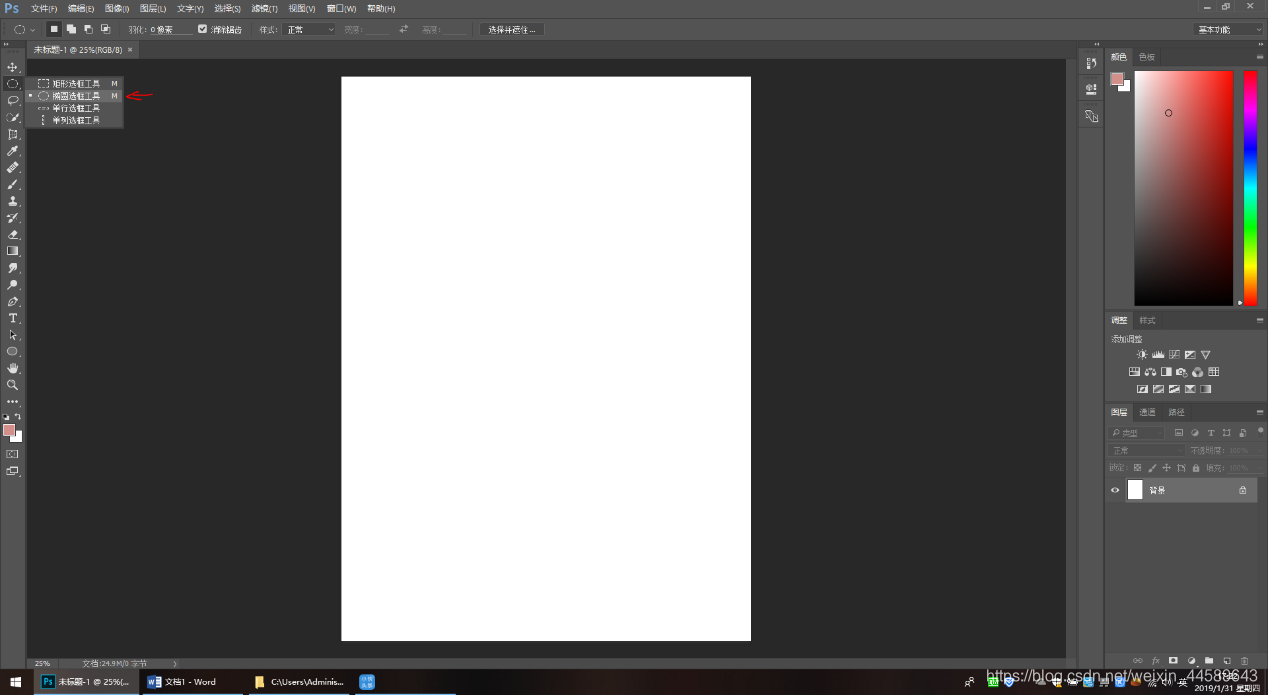Image resolution: width=1268 pixels, height=695 pixels.
Task: Reset default foreground and background colors
Action: (6, 417)
